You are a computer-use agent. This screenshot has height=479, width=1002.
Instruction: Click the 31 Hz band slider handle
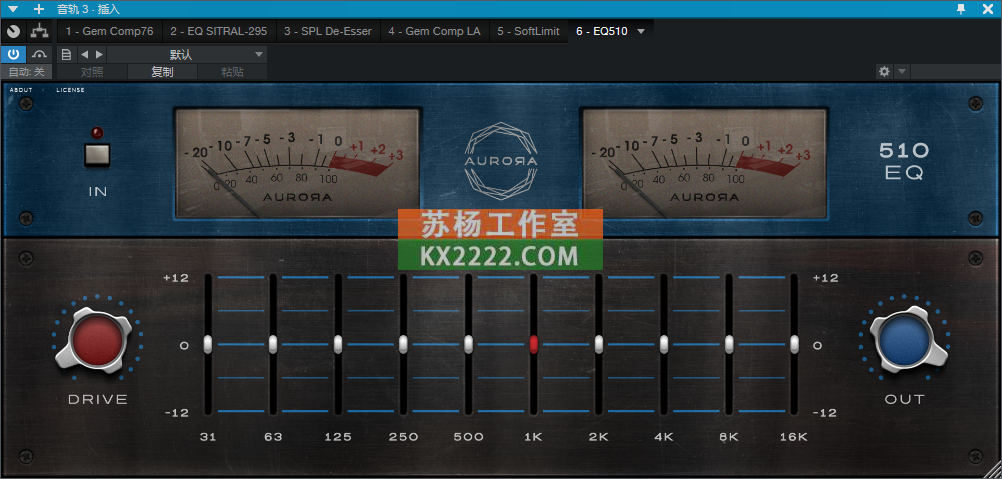point(208,344)
